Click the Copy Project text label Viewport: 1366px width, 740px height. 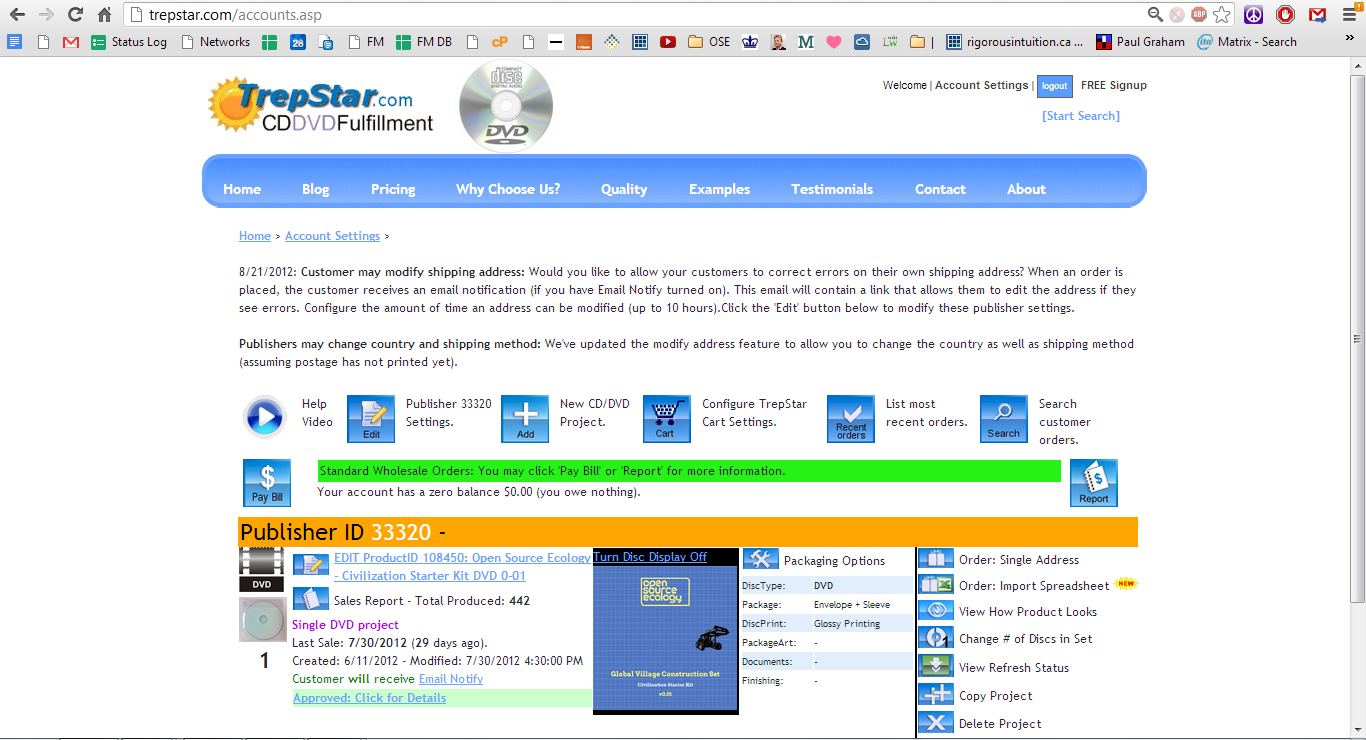(996, 695)
